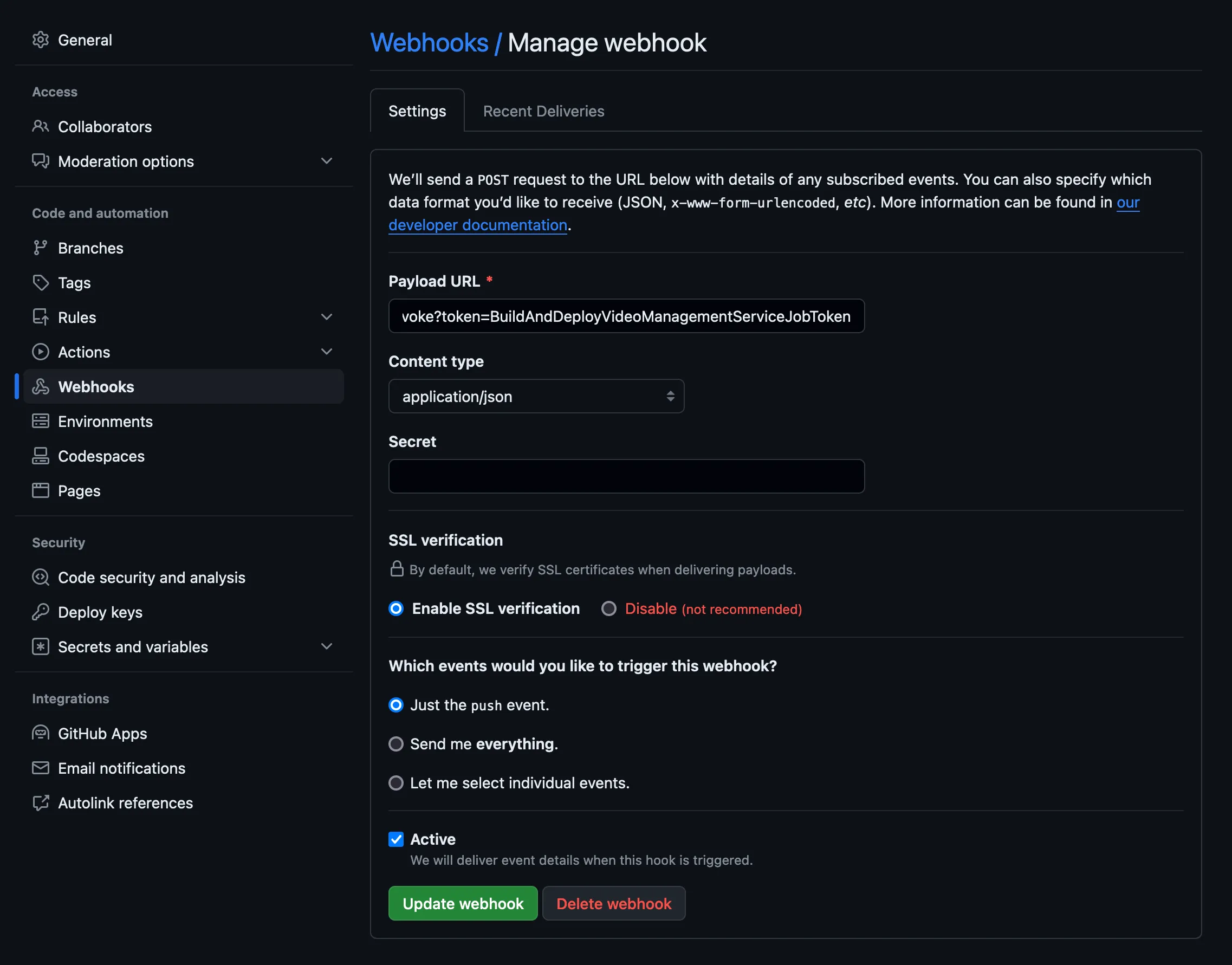Screen dimensions: 1232x965
Task: Open Webhooks via its hook icon
Action: click(x=41, y=386)
